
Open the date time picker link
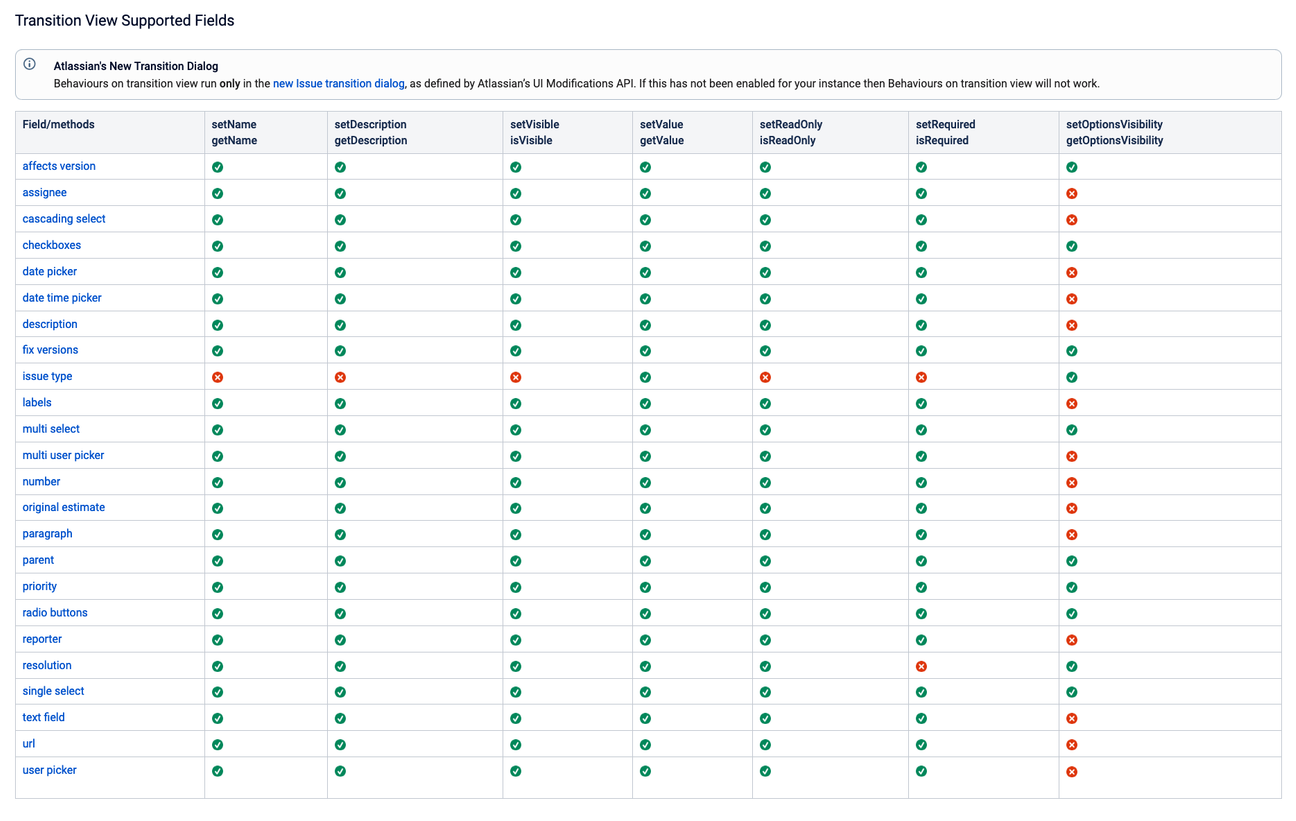point(62,298)
